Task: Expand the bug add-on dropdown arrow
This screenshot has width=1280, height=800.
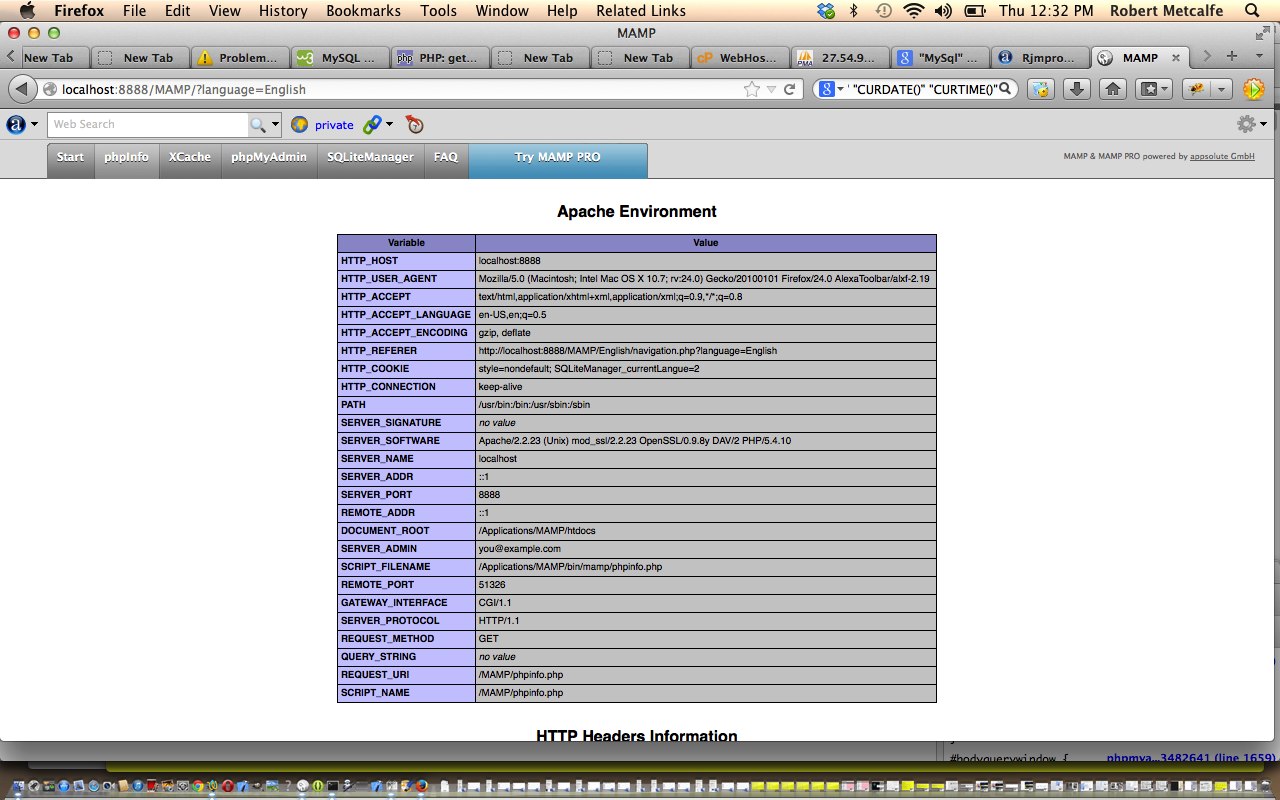Action: (x=1222, y=89)
